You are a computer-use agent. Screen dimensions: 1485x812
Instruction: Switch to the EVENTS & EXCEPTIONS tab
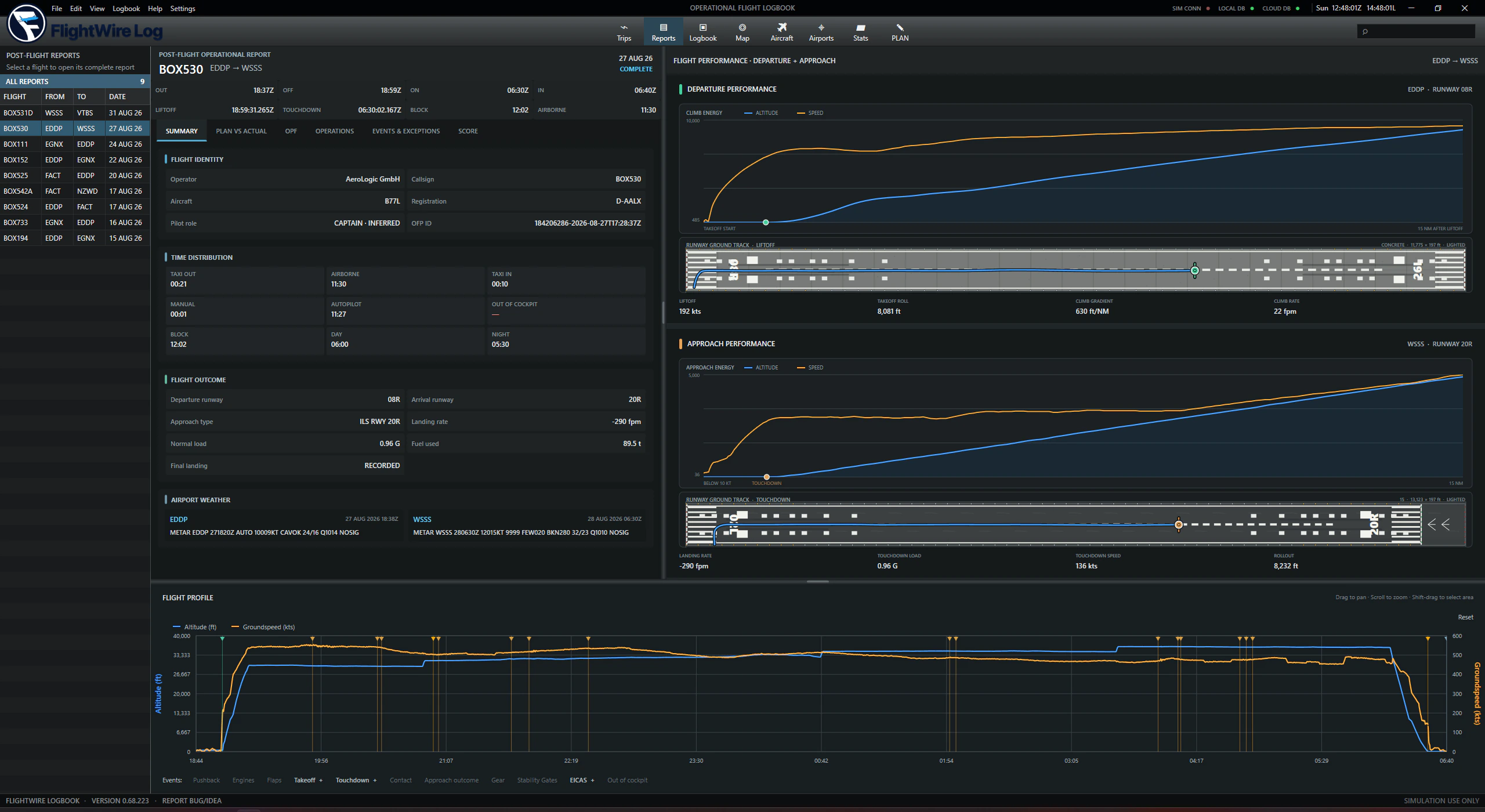[406, 131]
